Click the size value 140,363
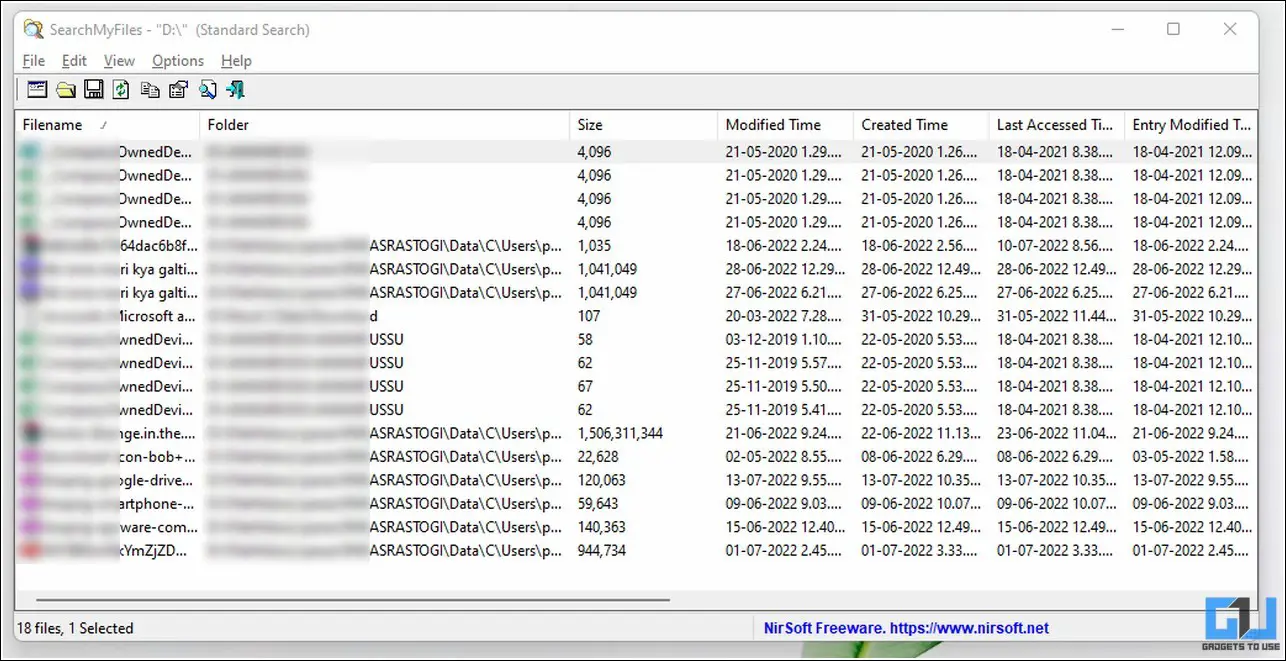The image size is (1286, 661). tap(602, 527)
